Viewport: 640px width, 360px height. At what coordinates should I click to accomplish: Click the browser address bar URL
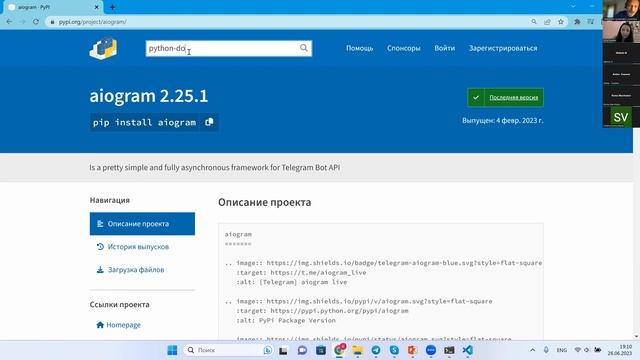pyautogui.click(x=92, y=22)
